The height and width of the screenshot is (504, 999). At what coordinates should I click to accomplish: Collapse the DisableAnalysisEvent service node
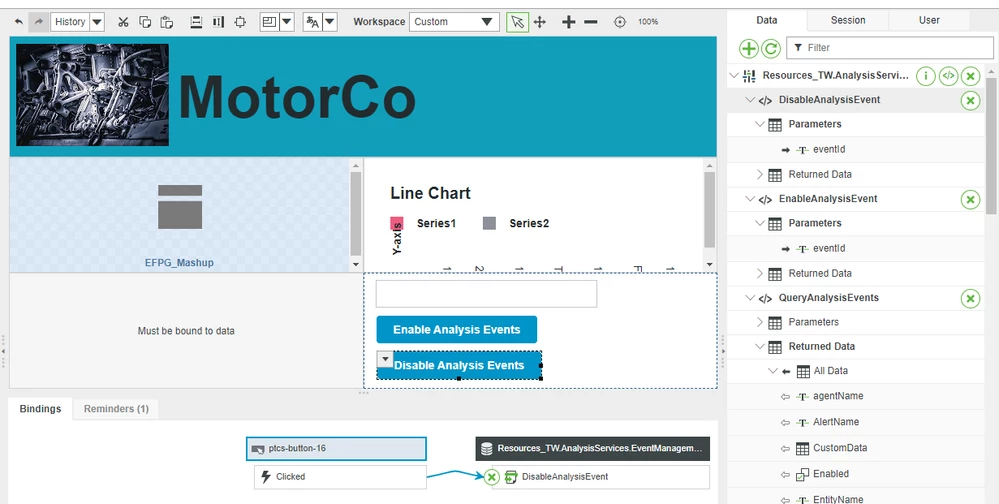pos(750,99)
